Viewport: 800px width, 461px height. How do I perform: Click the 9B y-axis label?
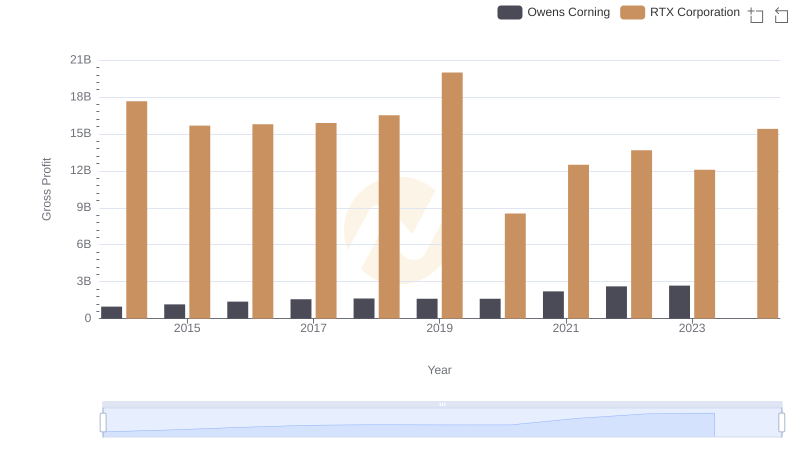tap(84, 208)
